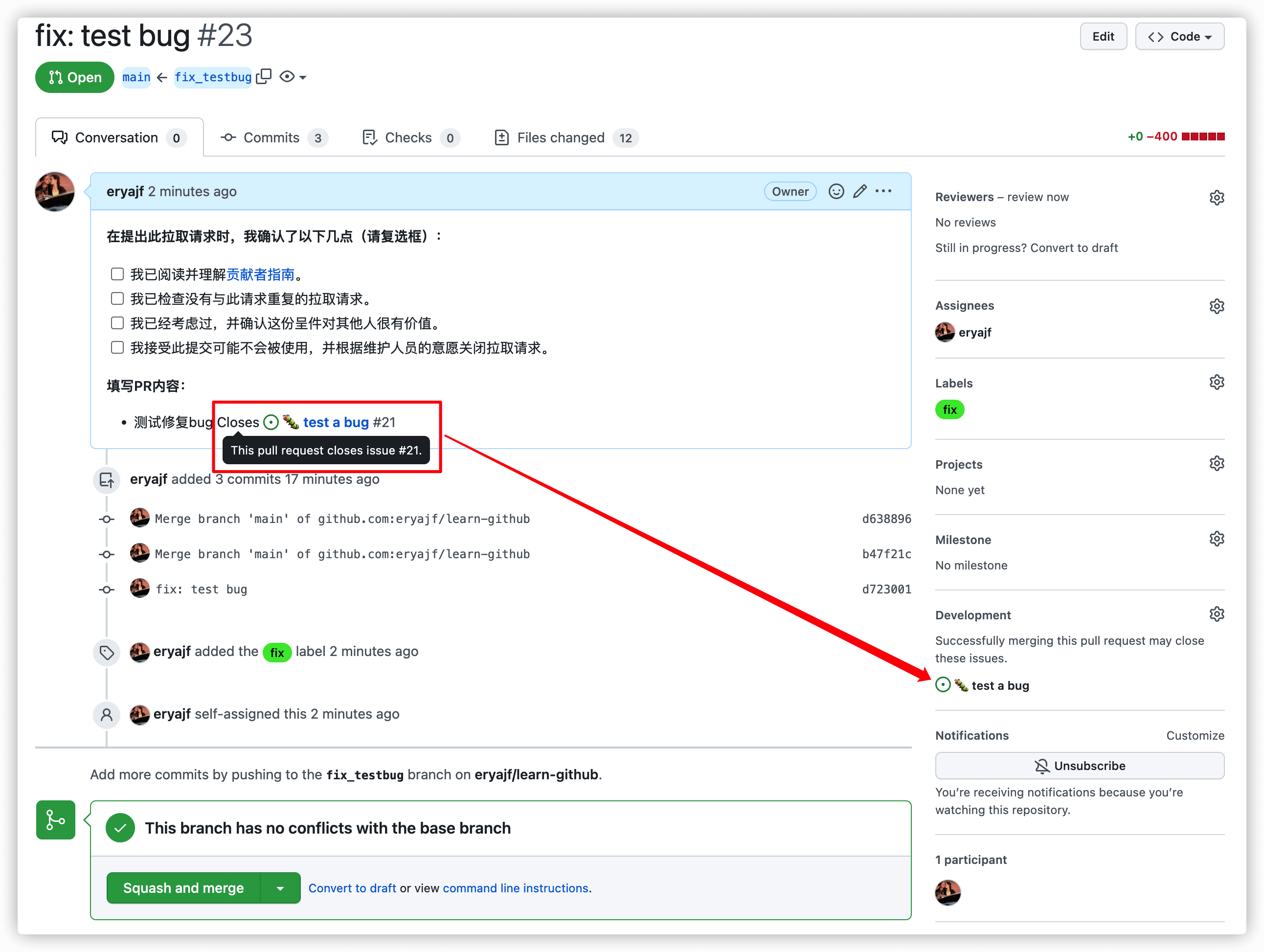The width and height of the screenshot is (1264, 952).
Task: Open Reviewers gear settings
Action: 1217,198
